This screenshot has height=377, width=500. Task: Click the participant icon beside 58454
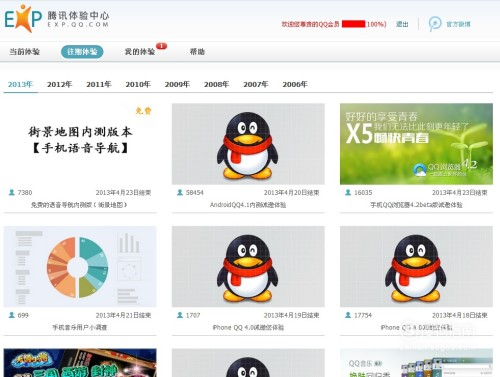click(180, 192)
